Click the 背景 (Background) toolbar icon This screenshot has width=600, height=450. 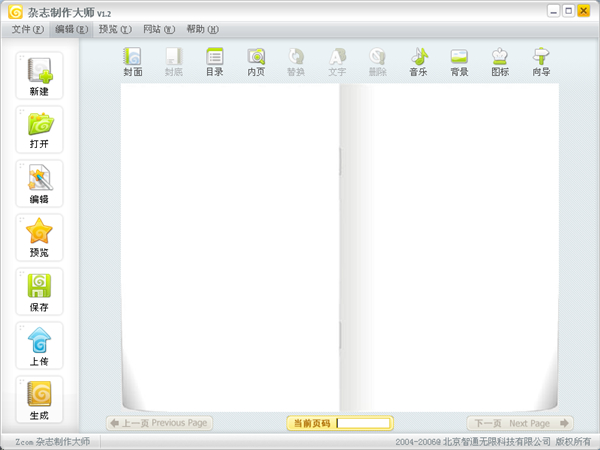[459, 62]
